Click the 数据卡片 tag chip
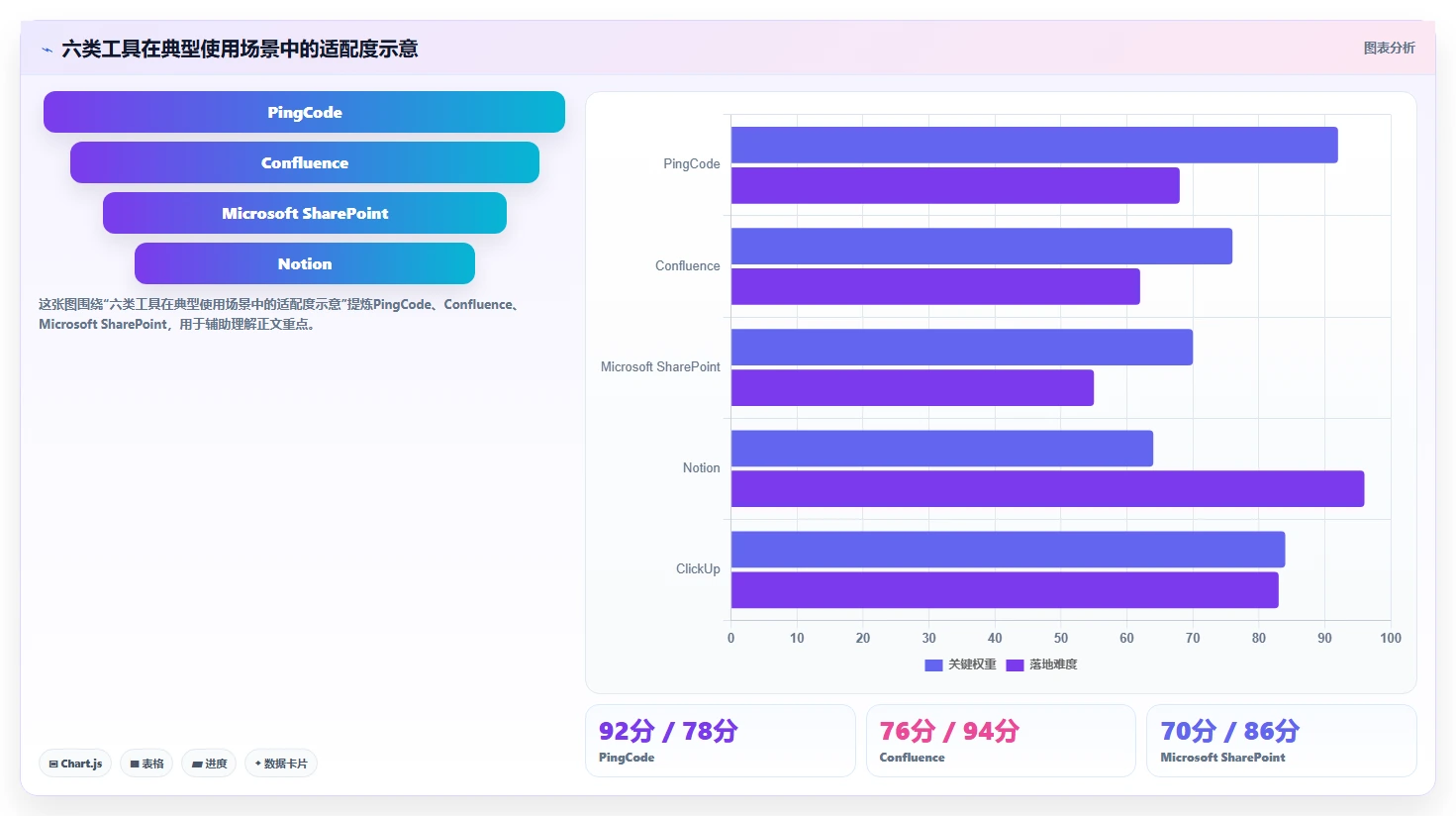 (x=281, y=764)
